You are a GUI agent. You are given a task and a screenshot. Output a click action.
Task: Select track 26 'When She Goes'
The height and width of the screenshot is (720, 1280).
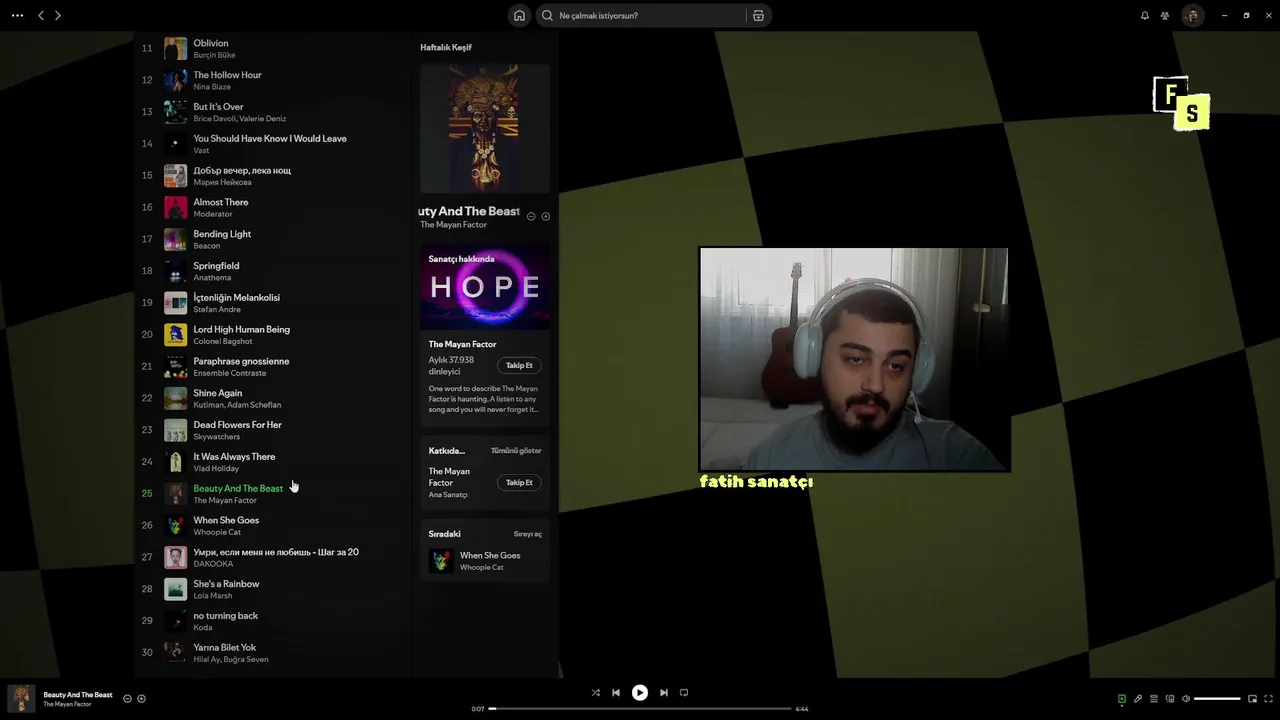point(272,526)
